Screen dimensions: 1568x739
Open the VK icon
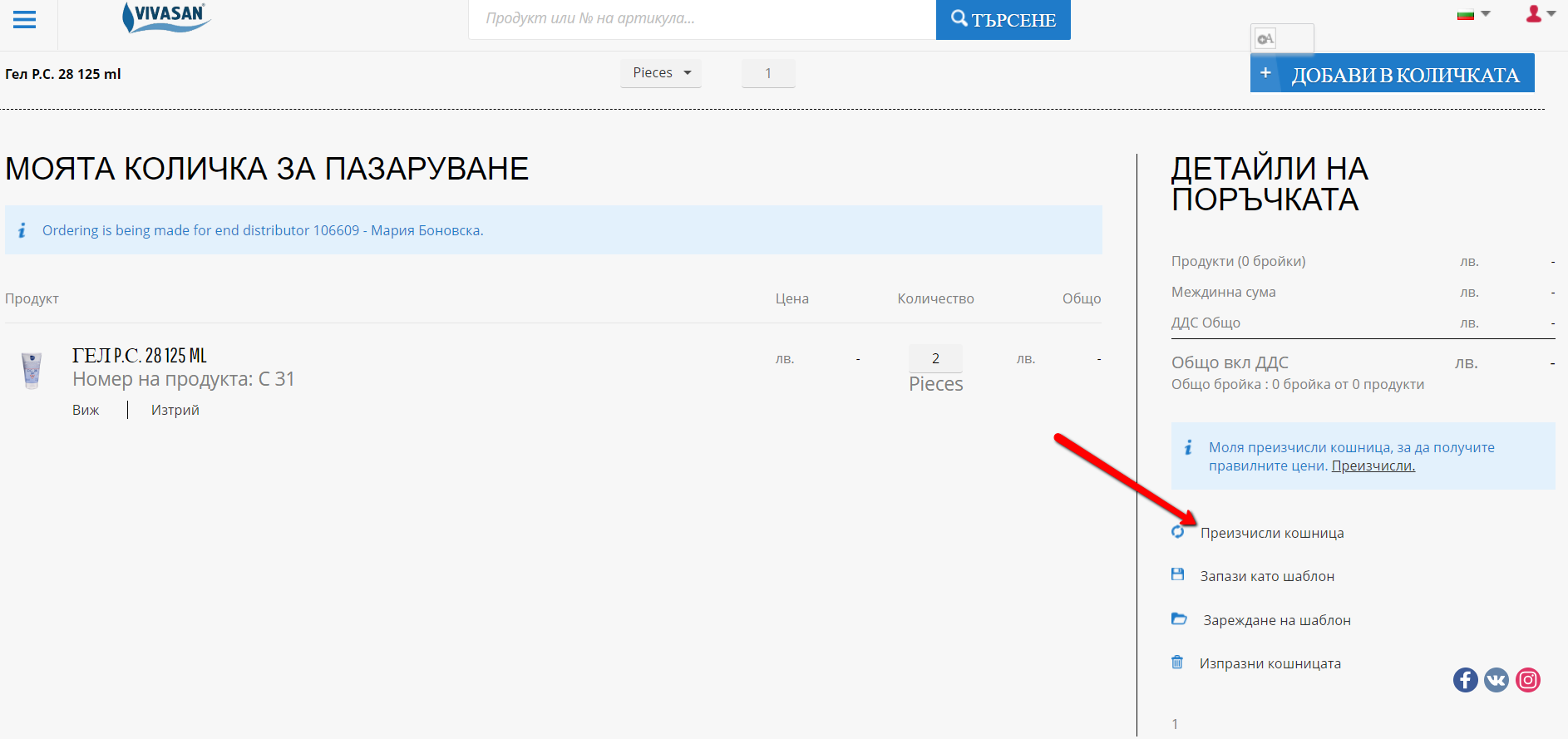click(1497, 680)
